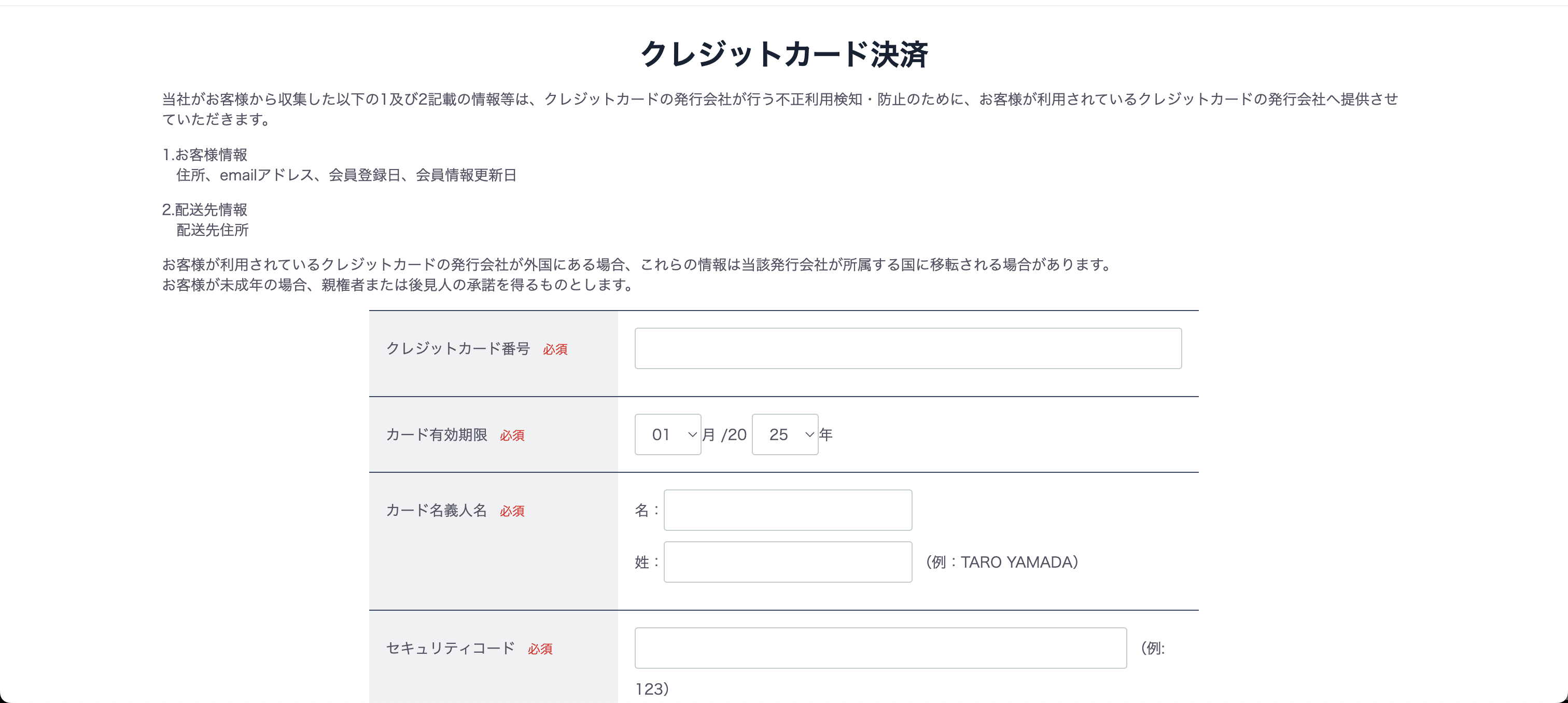Image resolution: width=1568 pixels, height=703 pixels.
Task: Open the expiration year dropdown showing 25
Action: tap(785, 434)
